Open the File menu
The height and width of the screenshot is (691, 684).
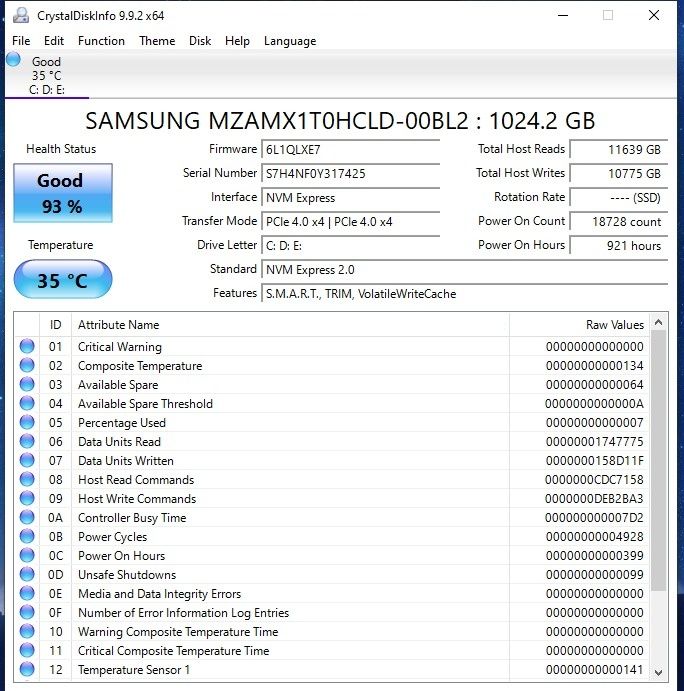coord(21,41)
